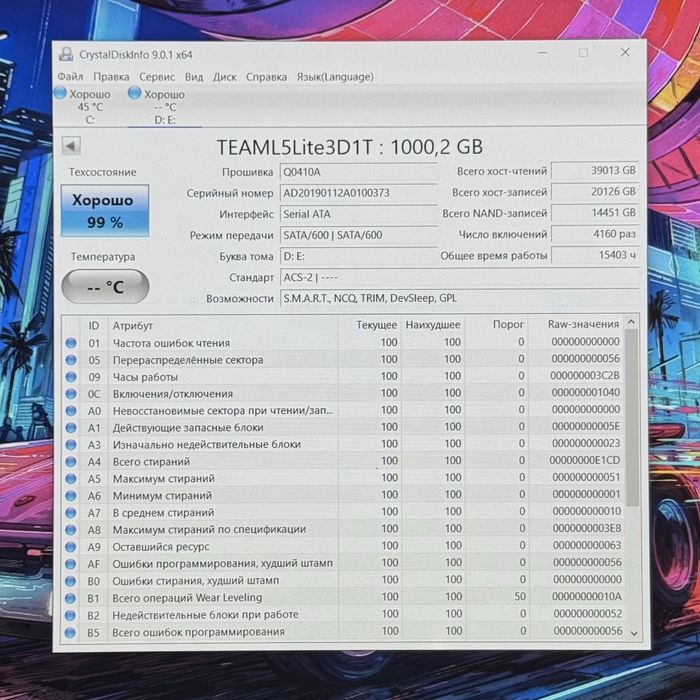Viewport: 700px width, 700px height.
Task: Click status icon for attribute 09 Часы работы
Action: pos(71,377)
